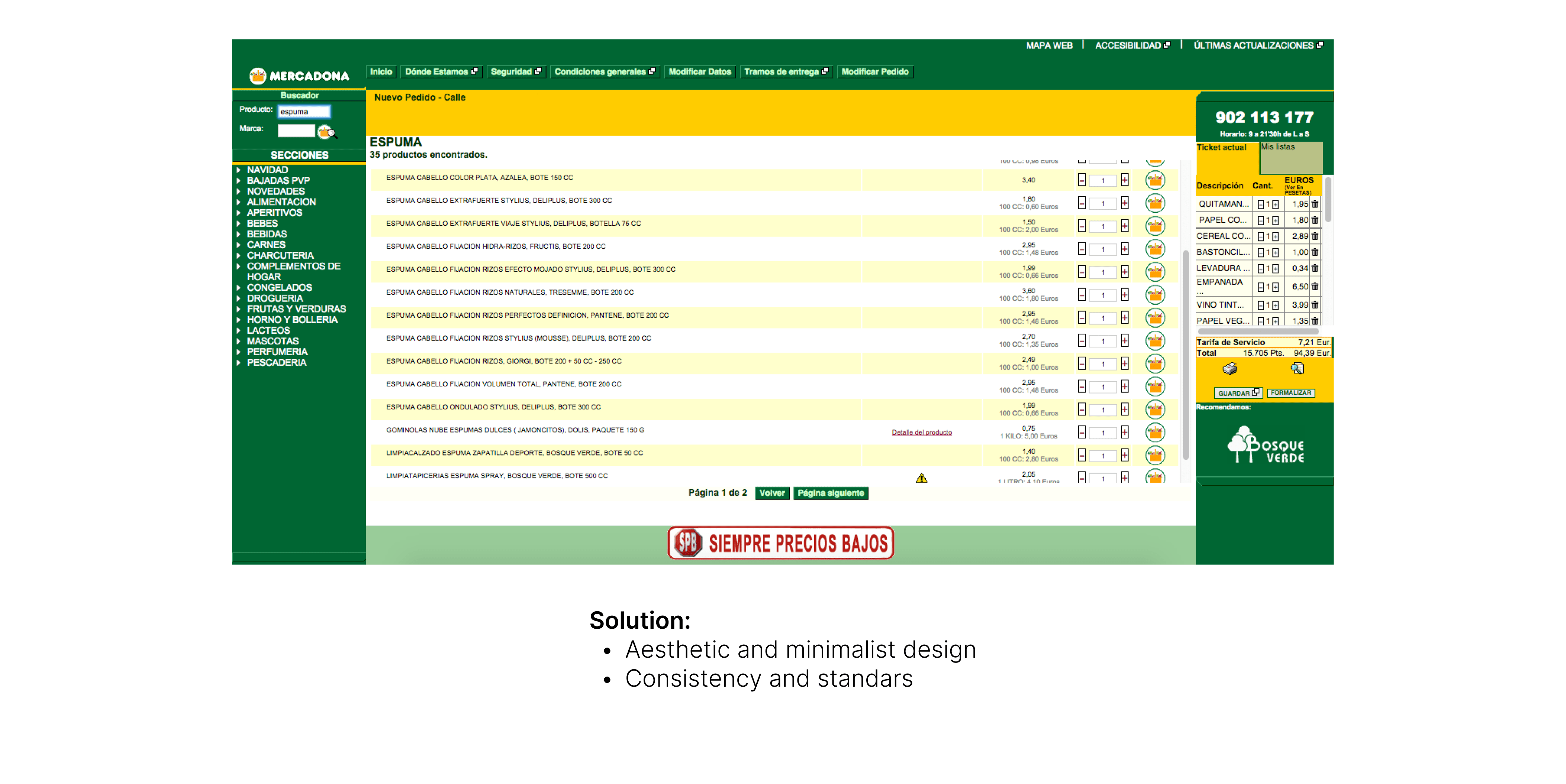Delete CEREAL CO... from ticket

(1315, 236)
